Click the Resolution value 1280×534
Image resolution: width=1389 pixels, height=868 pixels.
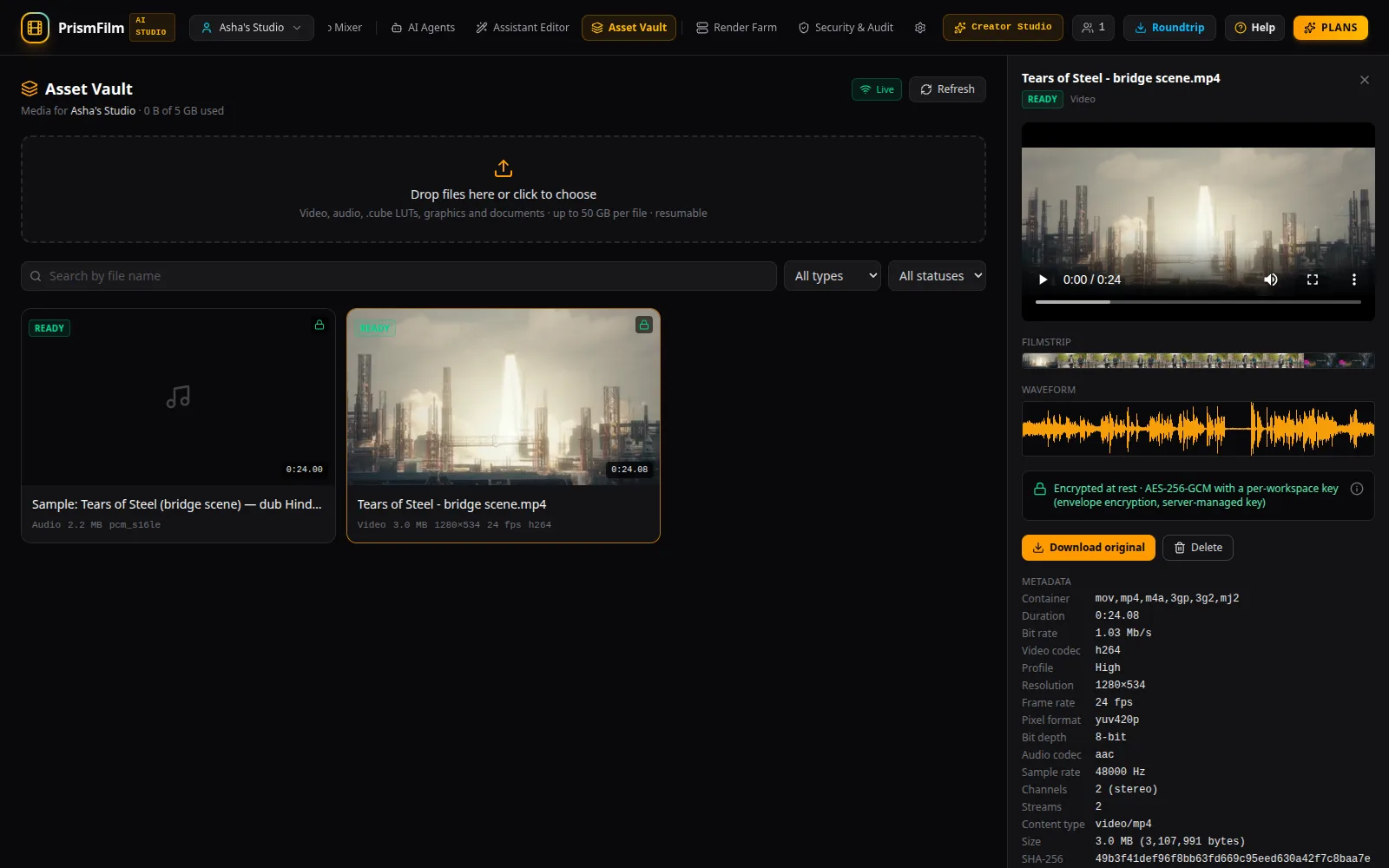point(1120,685)
